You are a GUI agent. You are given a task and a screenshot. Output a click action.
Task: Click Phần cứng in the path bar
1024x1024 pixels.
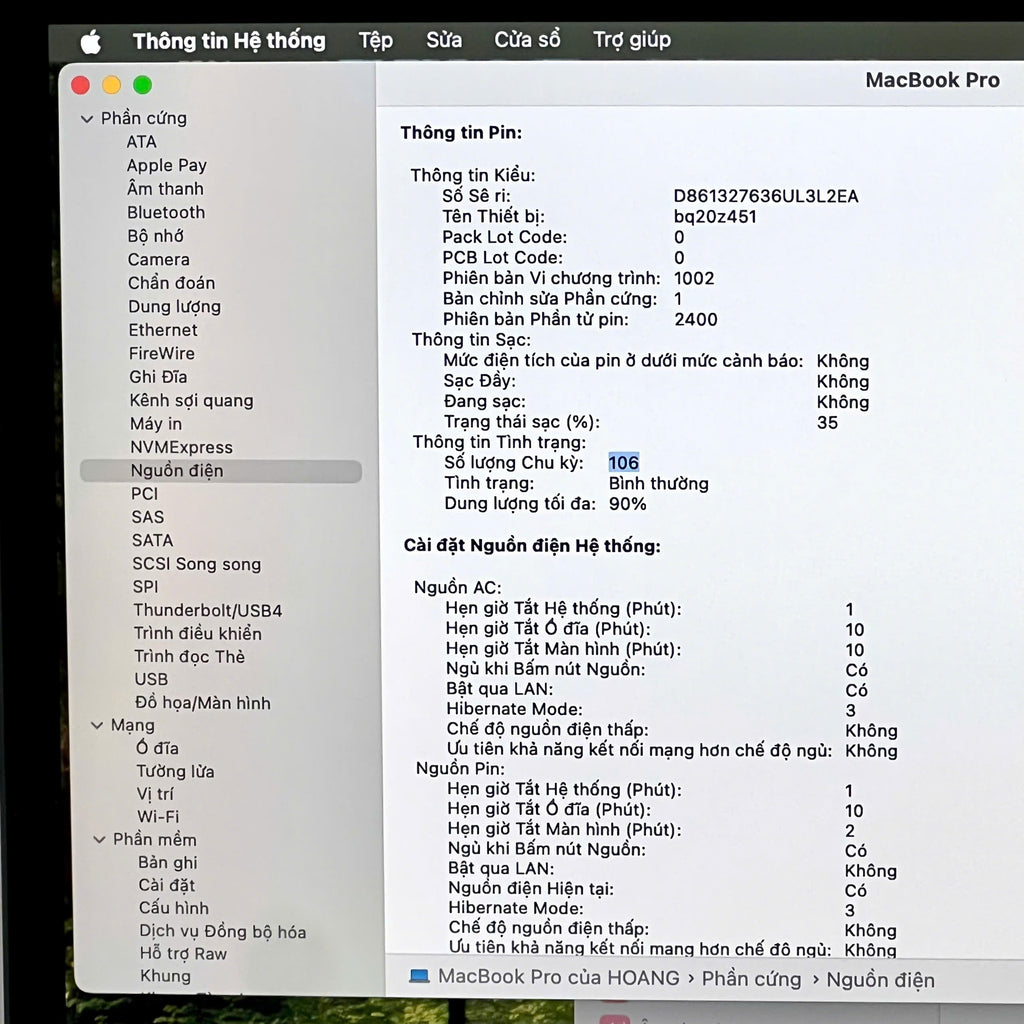coord(751,979)
